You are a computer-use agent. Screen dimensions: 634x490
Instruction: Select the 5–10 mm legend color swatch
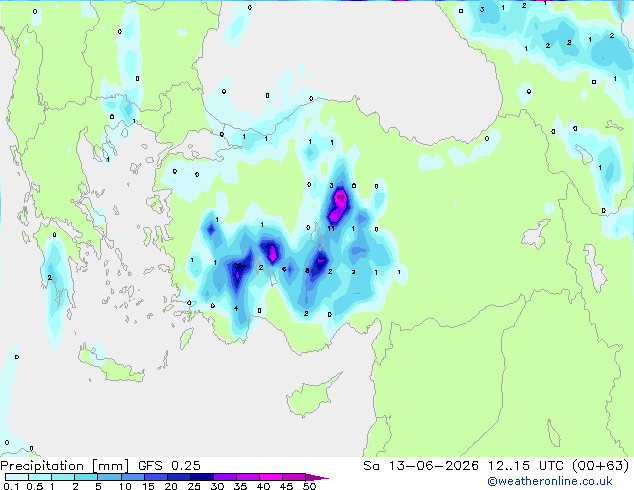tap(109, 477)
